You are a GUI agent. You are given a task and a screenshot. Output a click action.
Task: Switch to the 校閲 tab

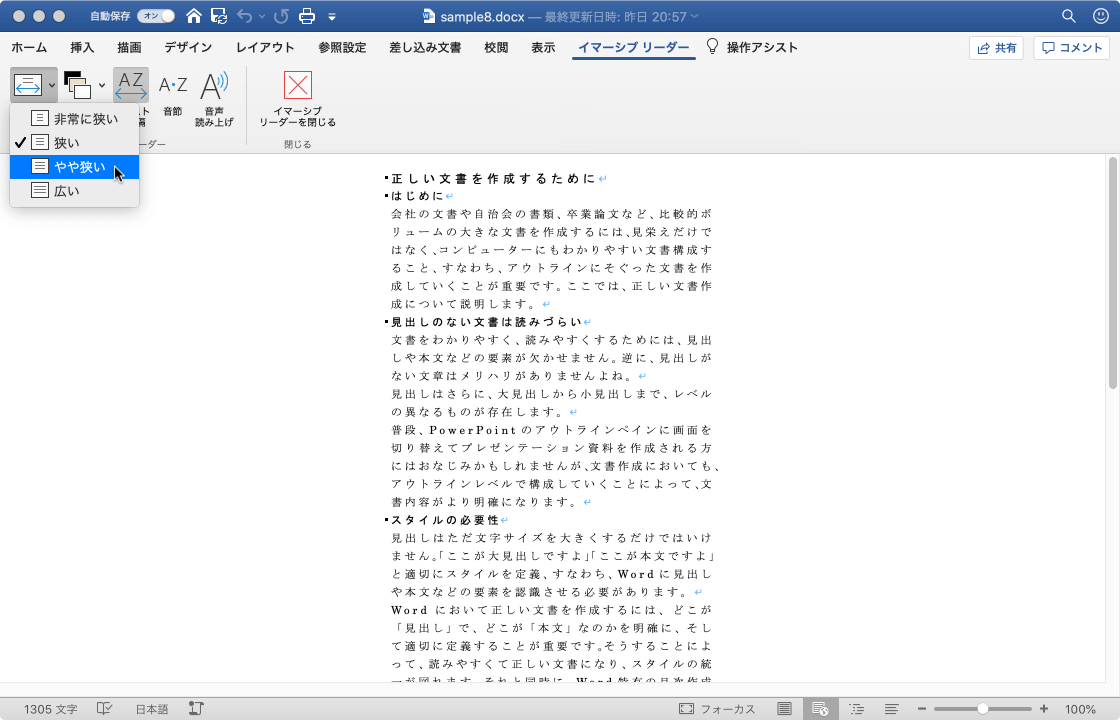(x=496, y=47)
